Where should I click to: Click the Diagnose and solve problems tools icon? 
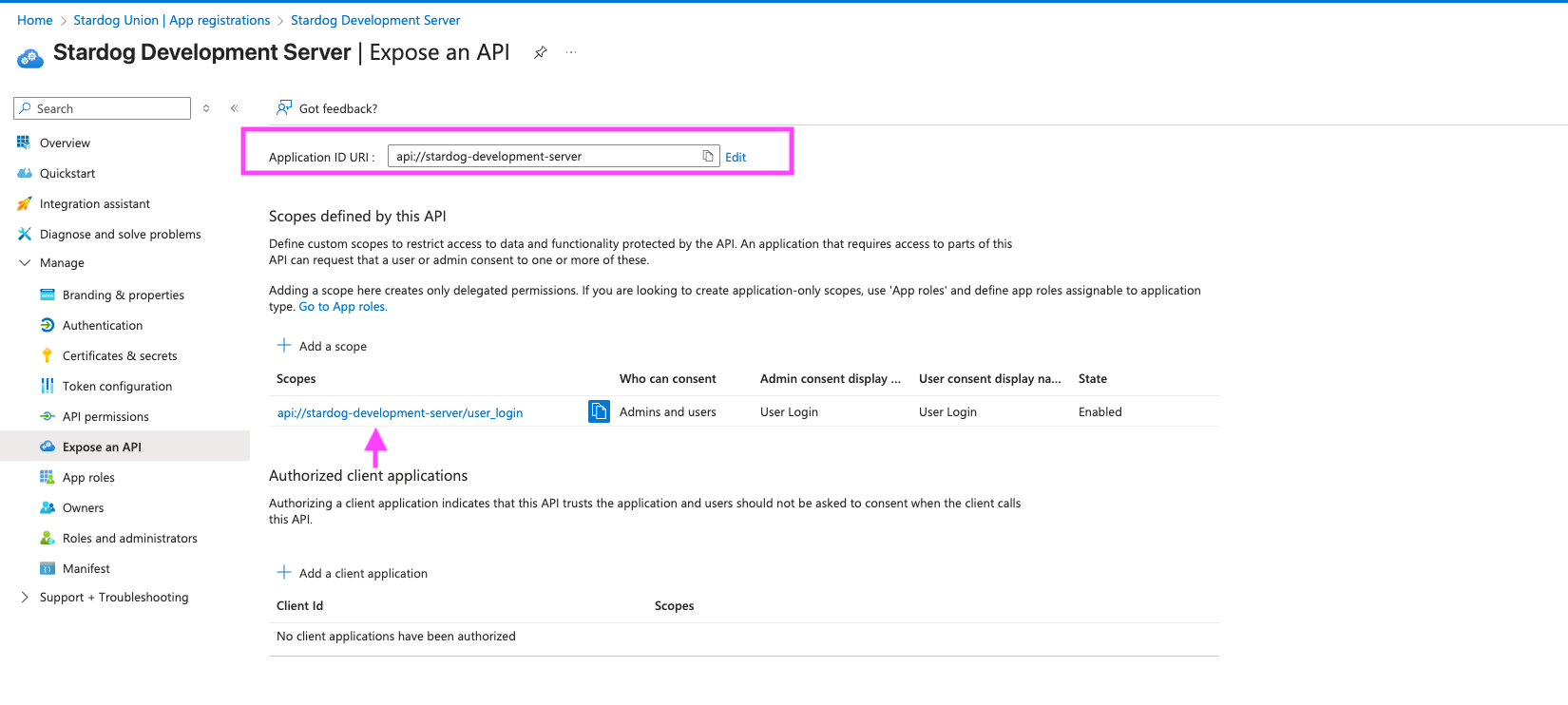pos(25,234)
